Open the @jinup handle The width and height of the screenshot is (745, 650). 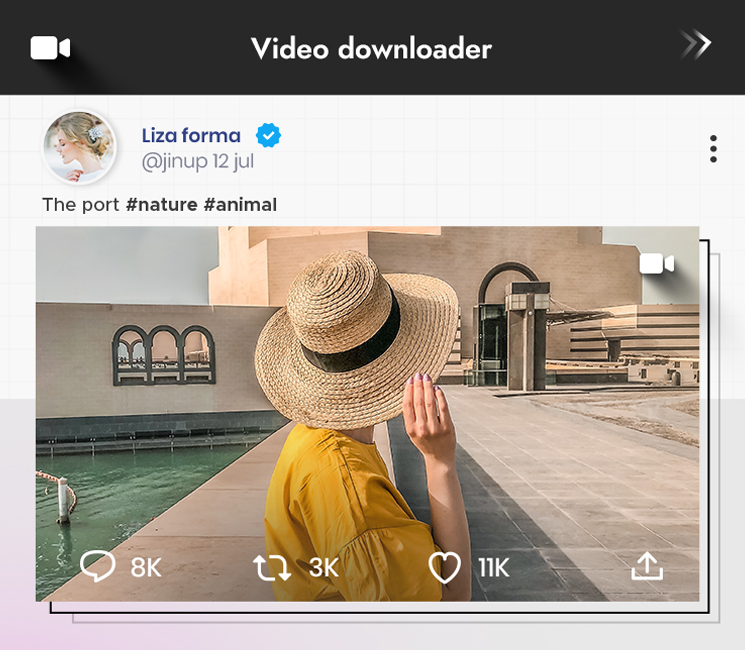click(175, 162)
